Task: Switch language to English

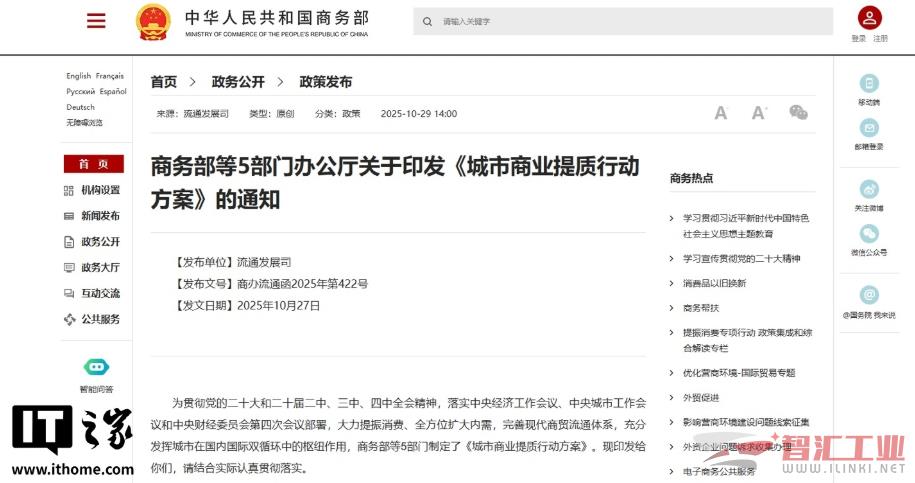Action: point(78,76)
